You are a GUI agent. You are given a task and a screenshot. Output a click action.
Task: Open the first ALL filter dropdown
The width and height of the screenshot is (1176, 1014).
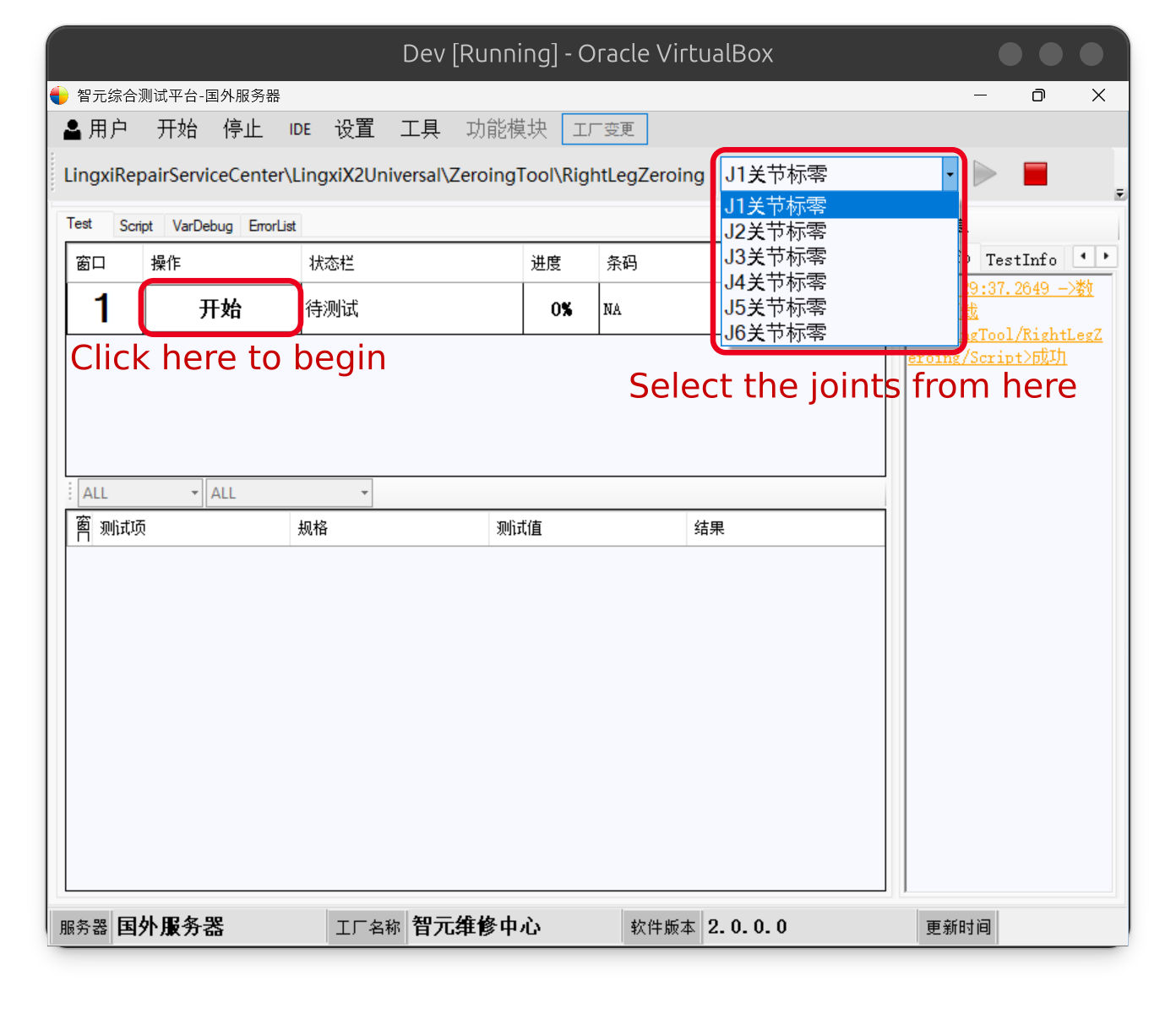(x=140, y=493)
